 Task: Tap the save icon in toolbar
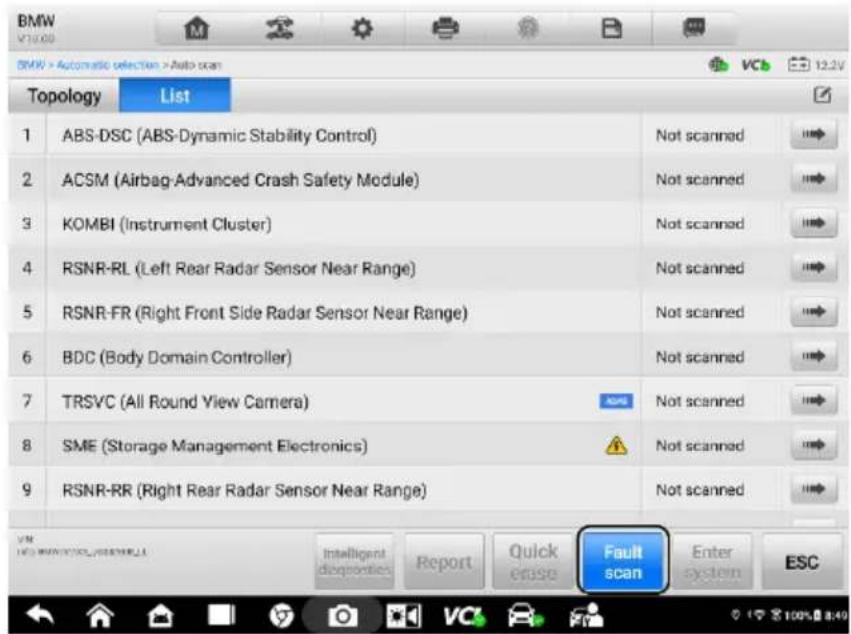click(x=612, y=28)
